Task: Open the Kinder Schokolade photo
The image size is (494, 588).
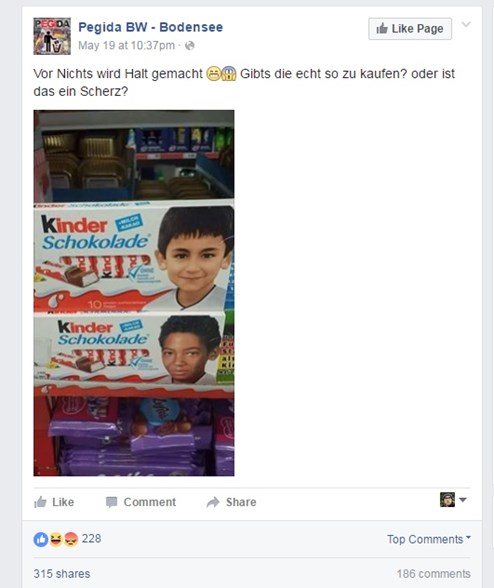Action: pyautogui.click(x=134, y=293)
